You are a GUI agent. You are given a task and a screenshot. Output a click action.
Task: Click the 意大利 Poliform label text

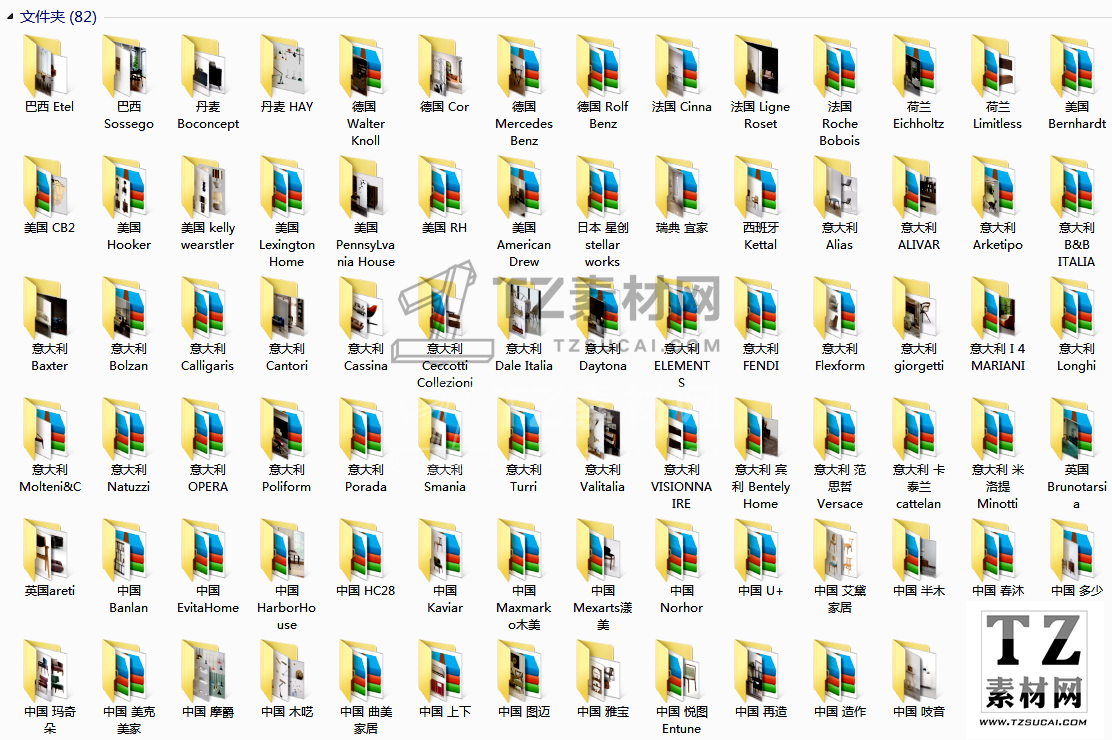(x=287, y=478)
